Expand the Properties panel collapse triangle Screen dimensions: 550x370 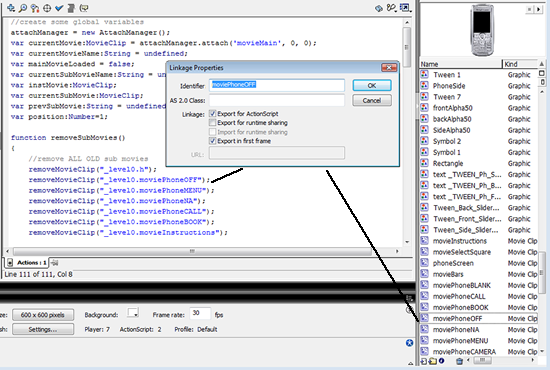tap(410, 363)
